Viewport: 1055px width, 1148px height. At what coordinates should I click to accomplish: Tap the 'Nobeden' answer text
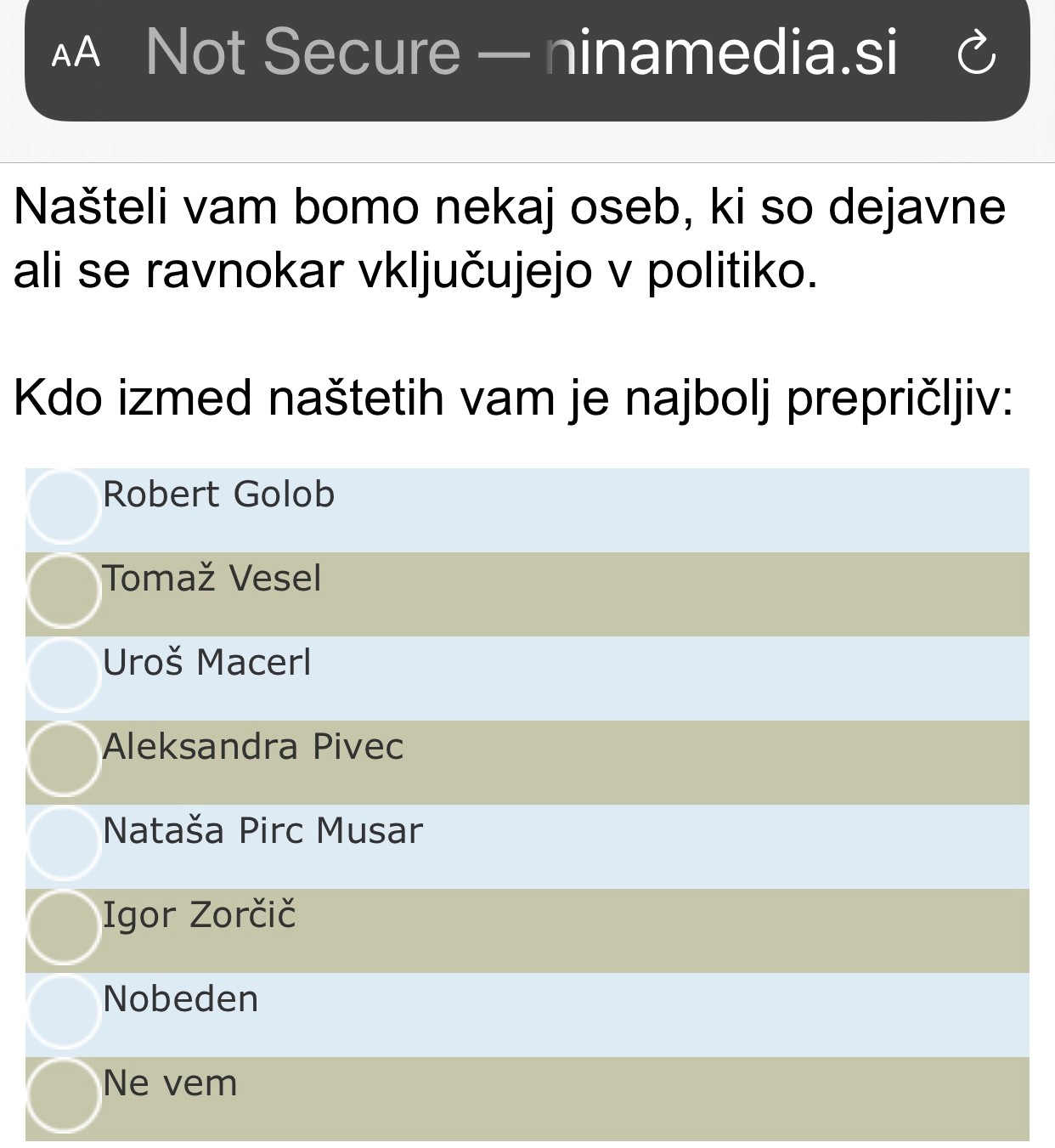[180, 999]
